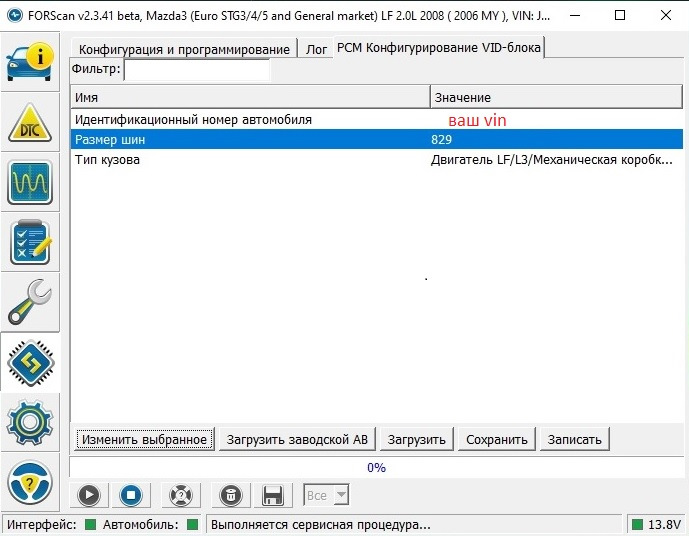Screen dimensions: 689x536
Task: Click the Записать button
Action: click(574, 439)
